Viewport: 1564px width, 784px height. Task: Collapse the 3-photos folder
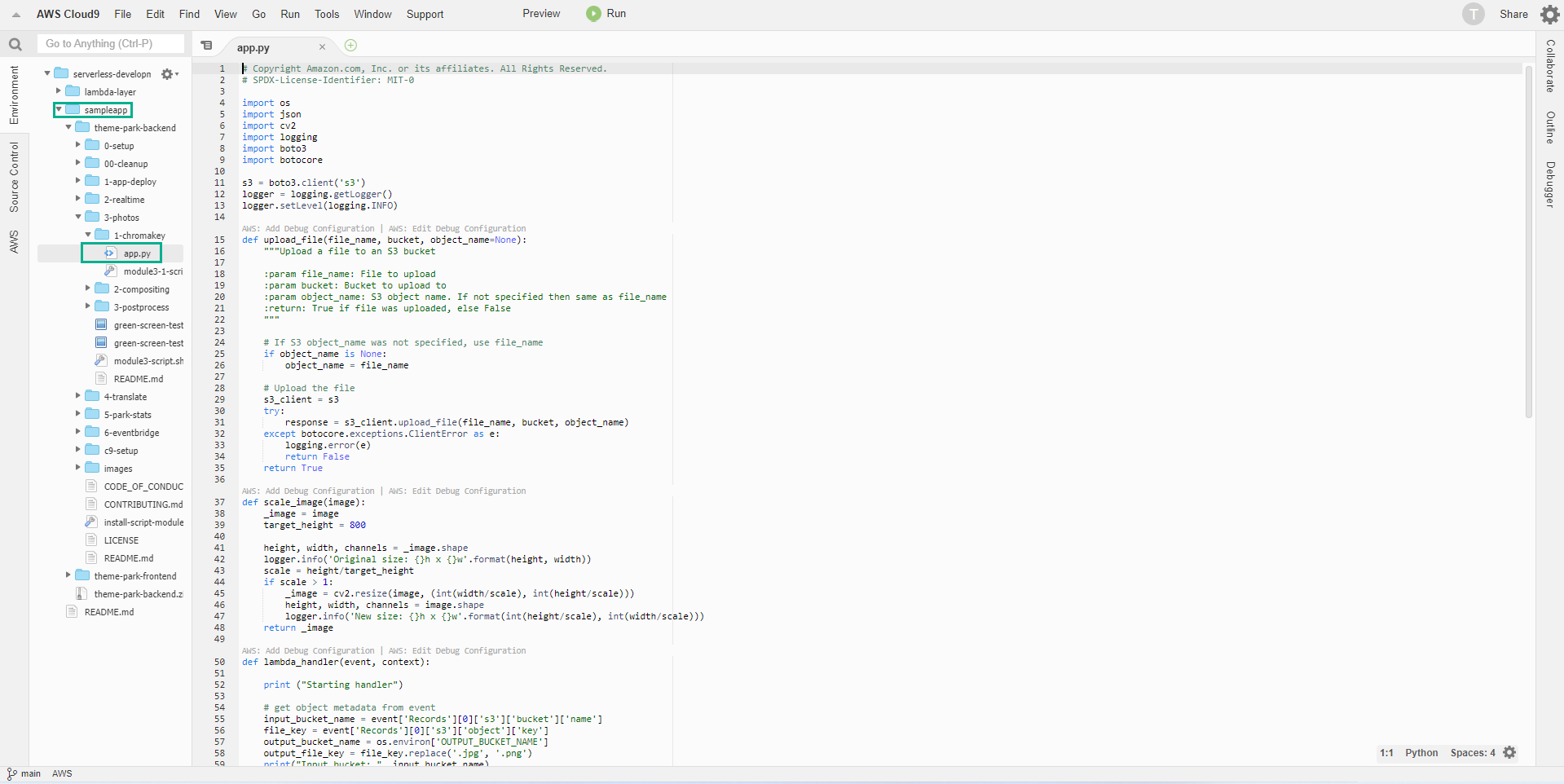click(78, 217)
